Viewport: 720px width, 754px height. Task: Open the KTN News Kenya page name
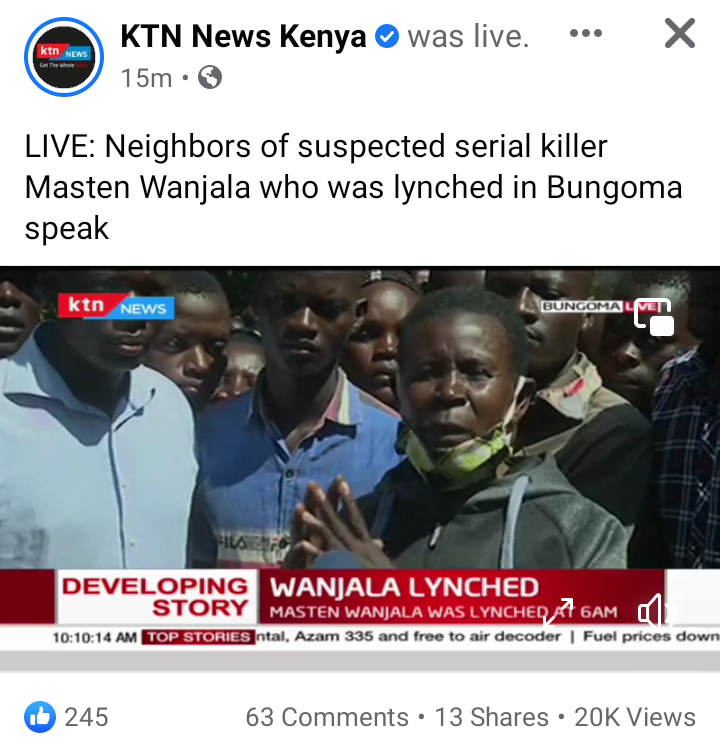click(x=243, y=37)
